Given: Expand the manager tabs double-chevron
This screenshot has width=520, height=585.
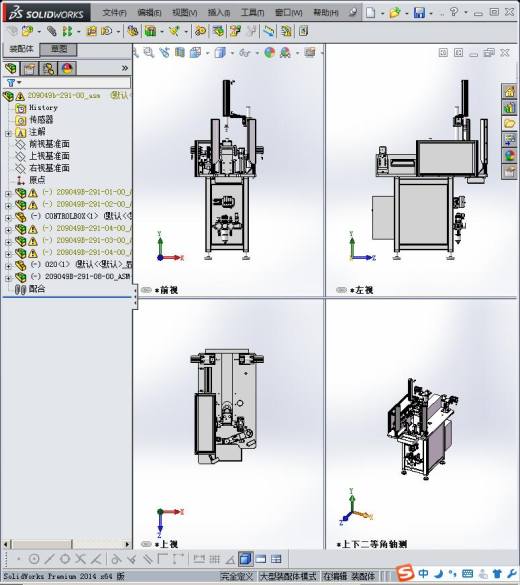Looking at the screenshot, I should coord(125,68).
